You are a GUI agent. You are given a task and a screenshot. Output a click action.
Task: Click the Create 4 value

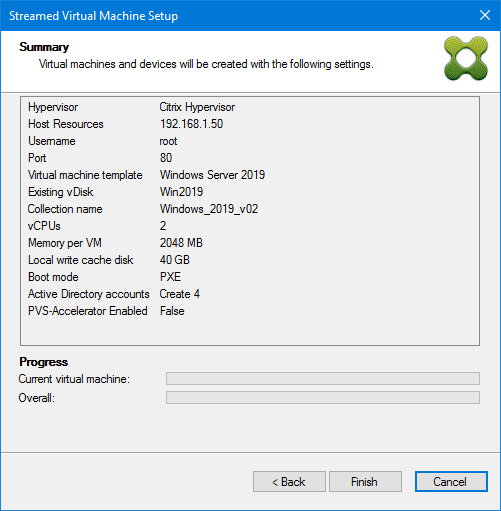(x=180, y=294)
